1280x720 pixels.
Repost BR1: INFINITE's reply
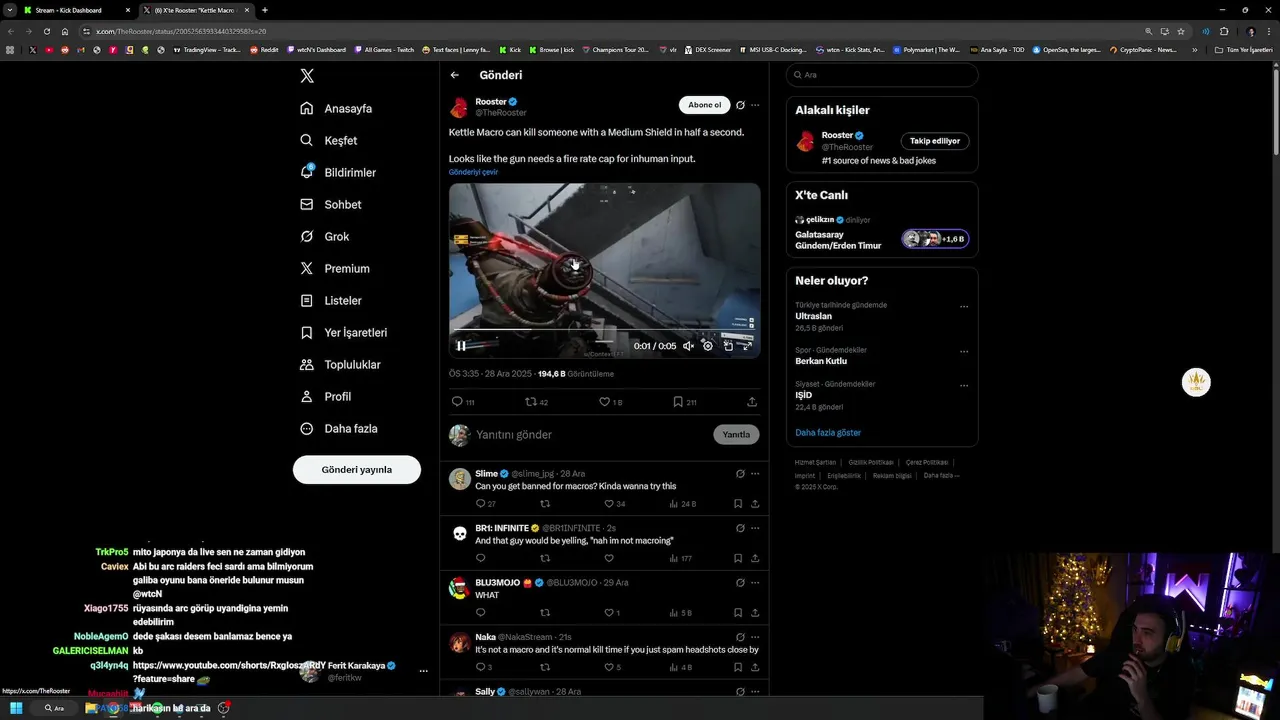(545, 558)
